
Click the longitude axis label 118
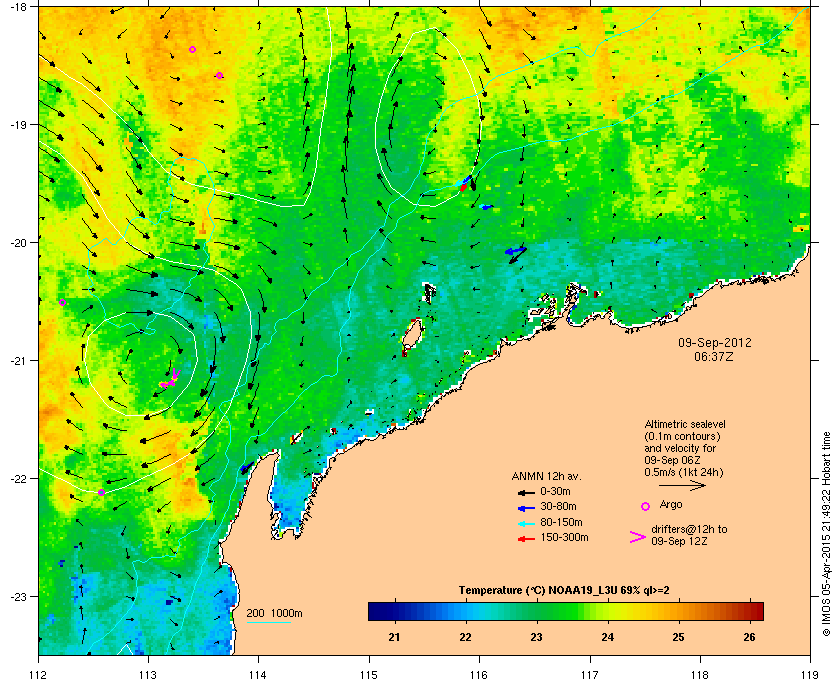click(700, 674)
